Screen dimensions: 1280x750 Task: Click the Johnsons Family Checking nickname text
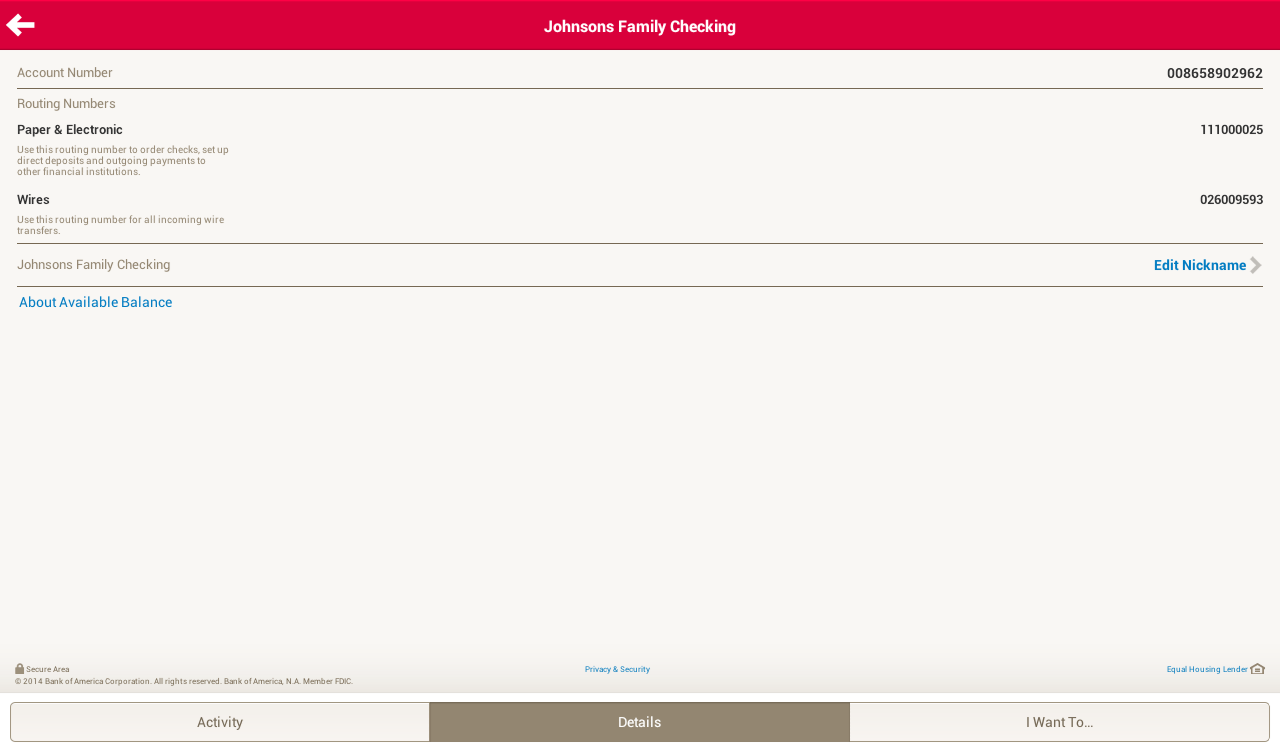(94, 265)
